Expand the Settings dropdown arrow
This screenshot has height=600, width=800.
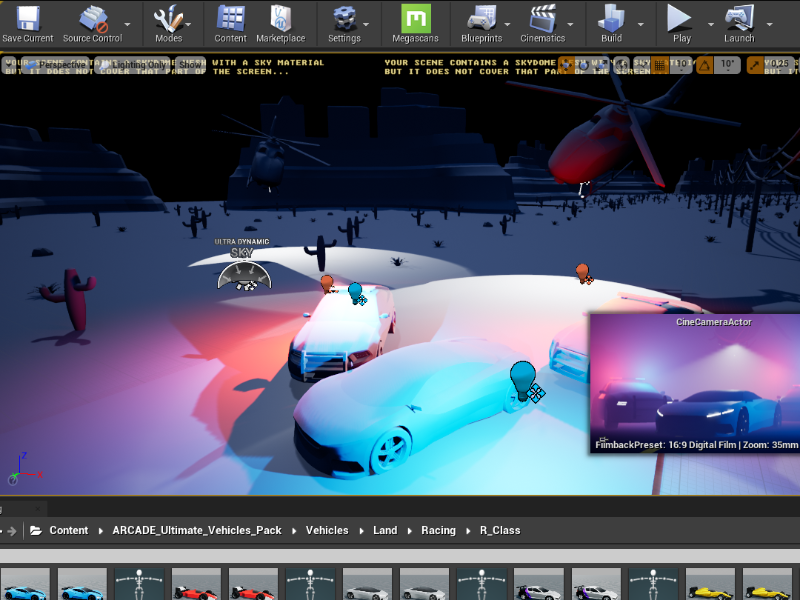(367, 23)
